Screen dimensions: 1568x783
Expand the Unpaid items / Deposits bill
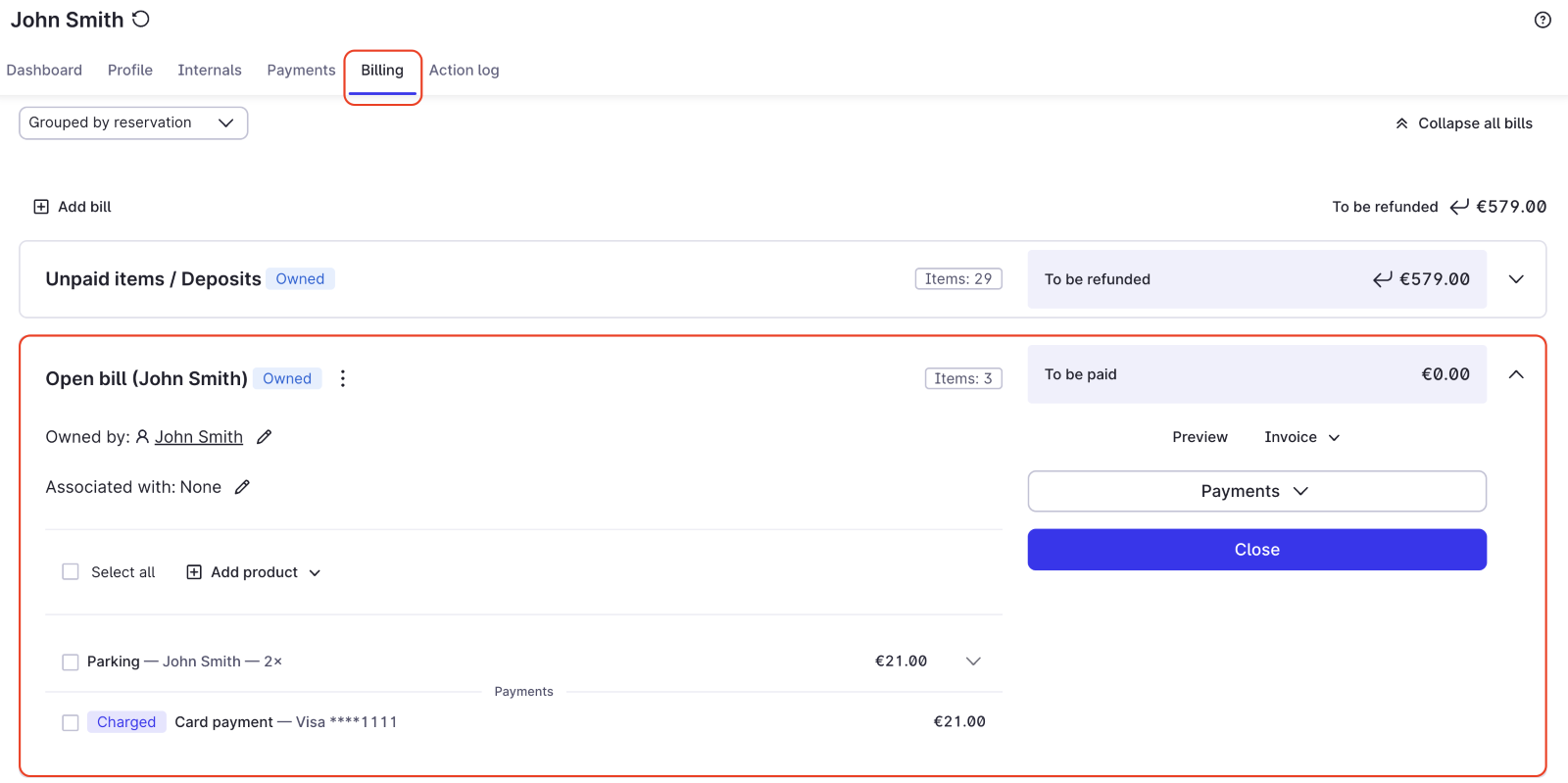click(1515, 279)
